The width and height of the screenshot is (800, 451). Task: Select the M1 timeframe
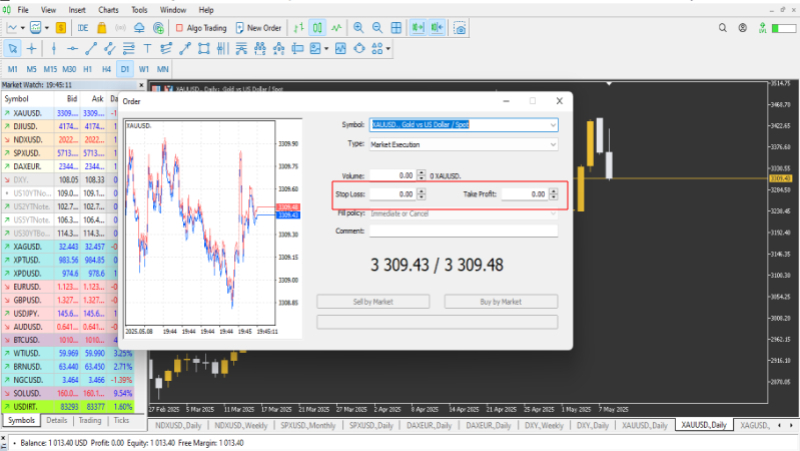point(13,69)
